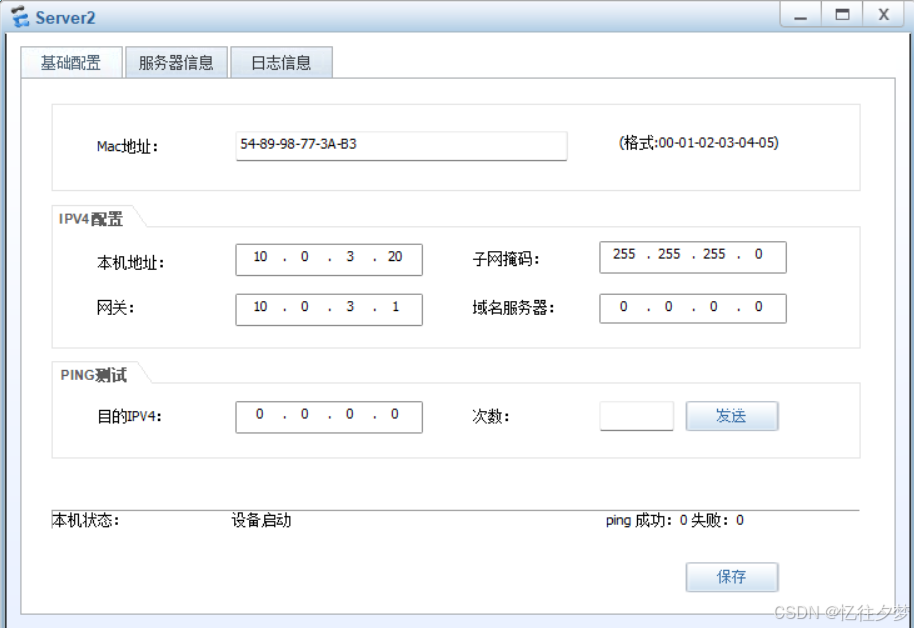
Task: Open the 服务器信息 tab
Action: pos(176,62)
